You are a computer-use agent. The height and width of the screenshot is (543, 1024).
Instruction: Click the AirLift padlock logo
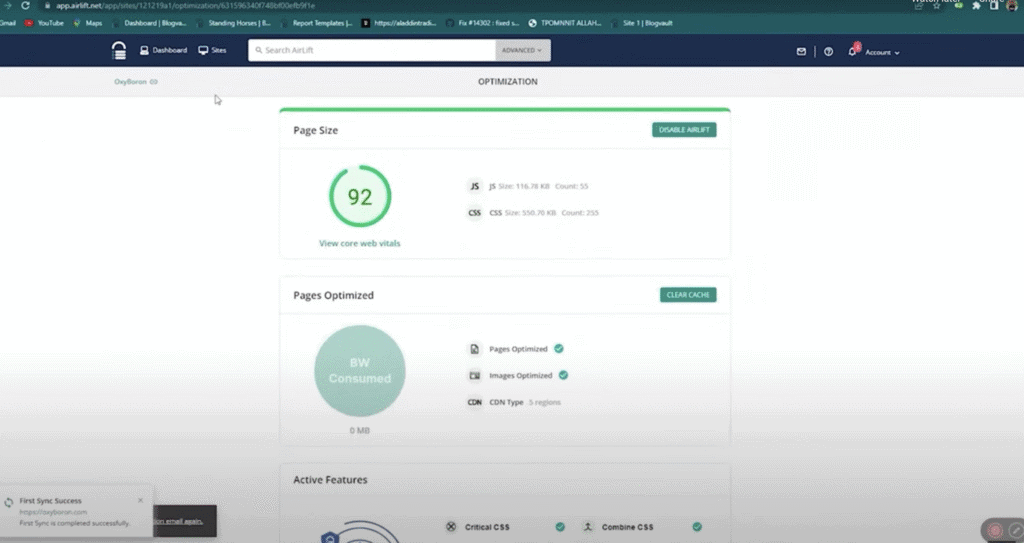119,51
